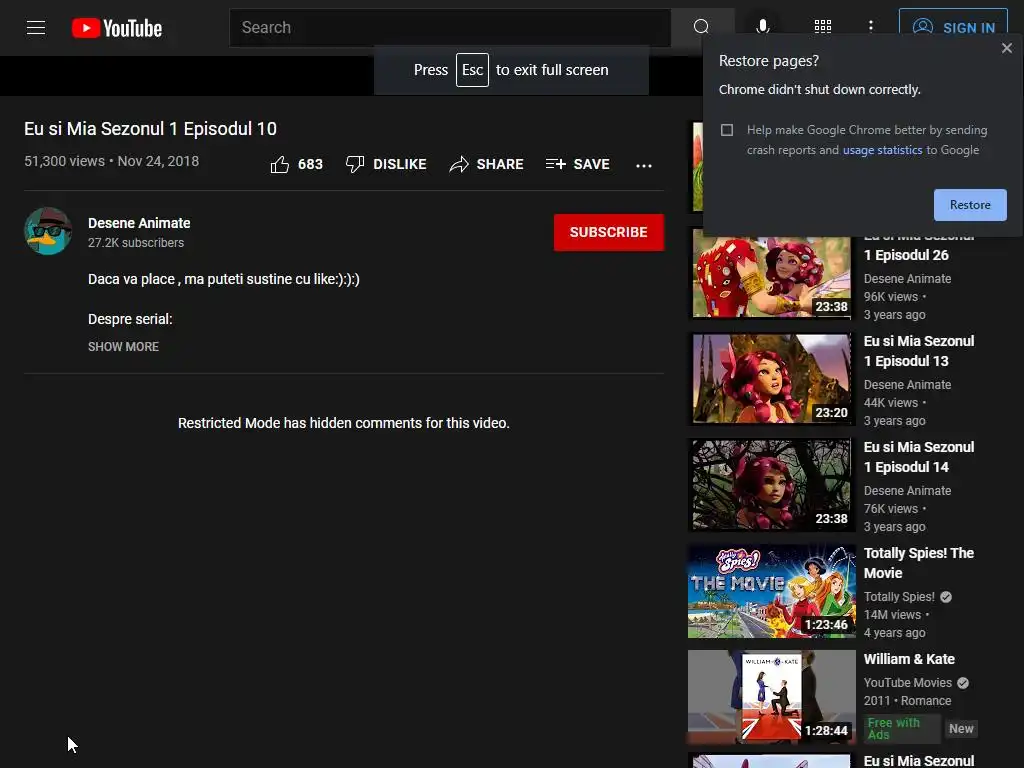
Task: Tick the crash reports checkbox
Action: pos(727,130)
